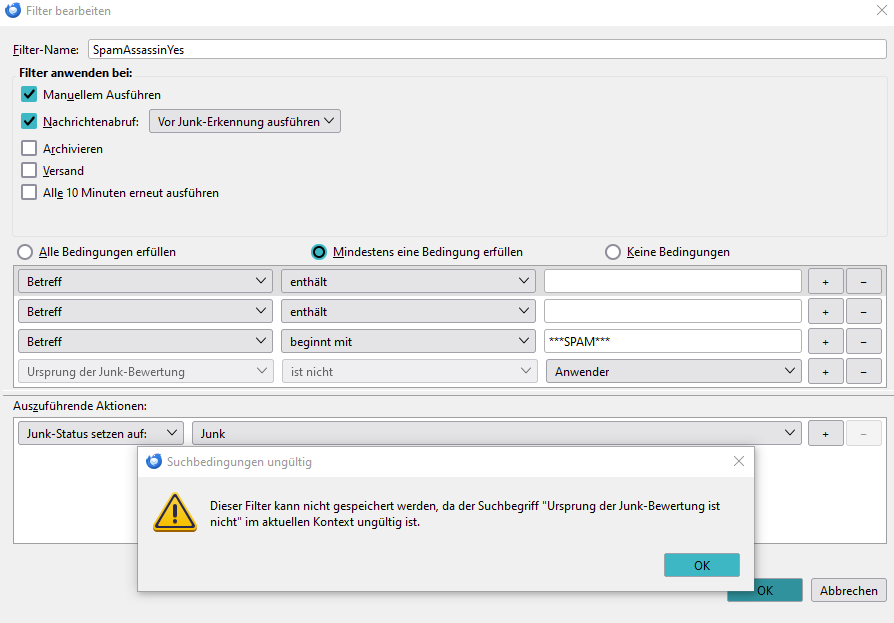Expand the Anwender value dropdown
The width and height of the screenshot is (894, 623).
pos(673,372)
